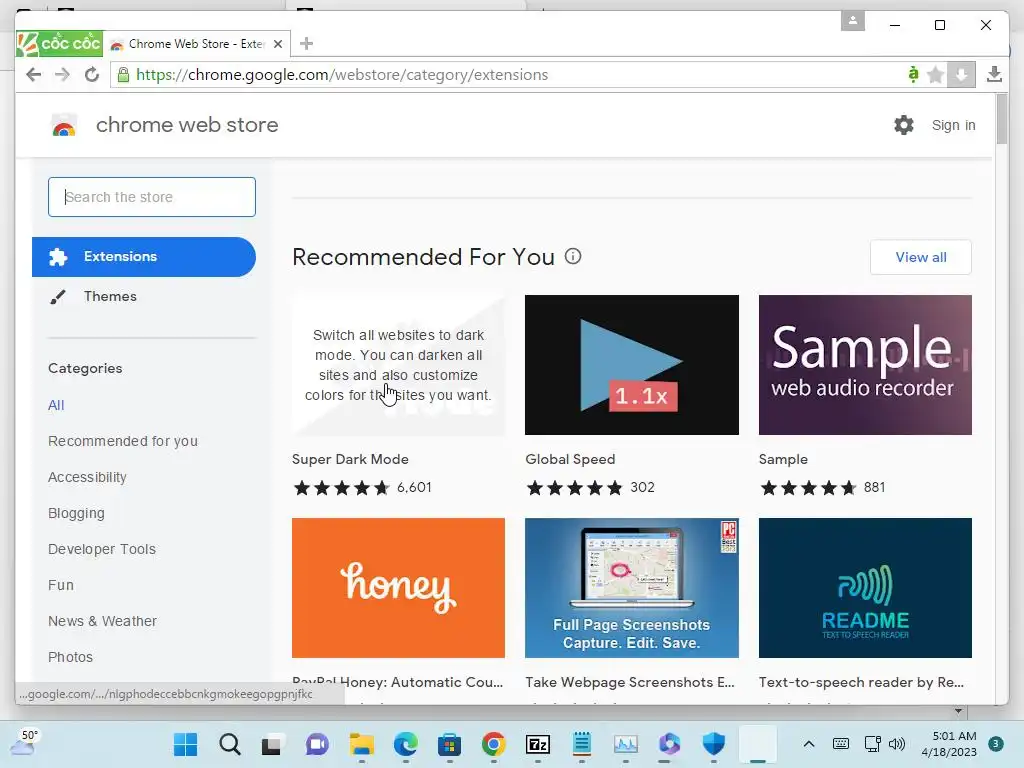Click the grey download arrow in address bar
The height and width of the screenshot is (768, 1024).
coord(961,74)
